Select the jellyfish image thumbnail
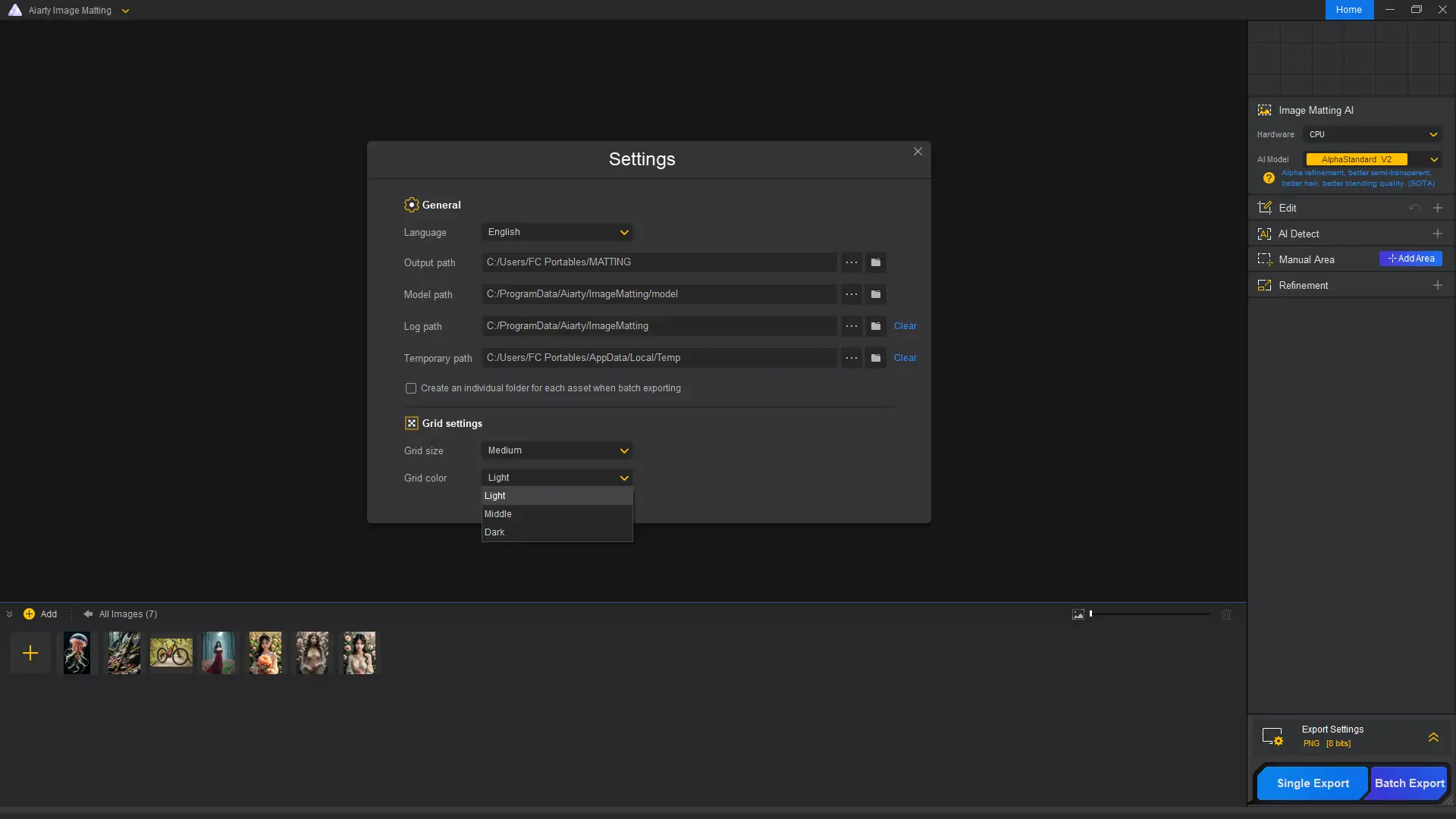 [77, 653]
